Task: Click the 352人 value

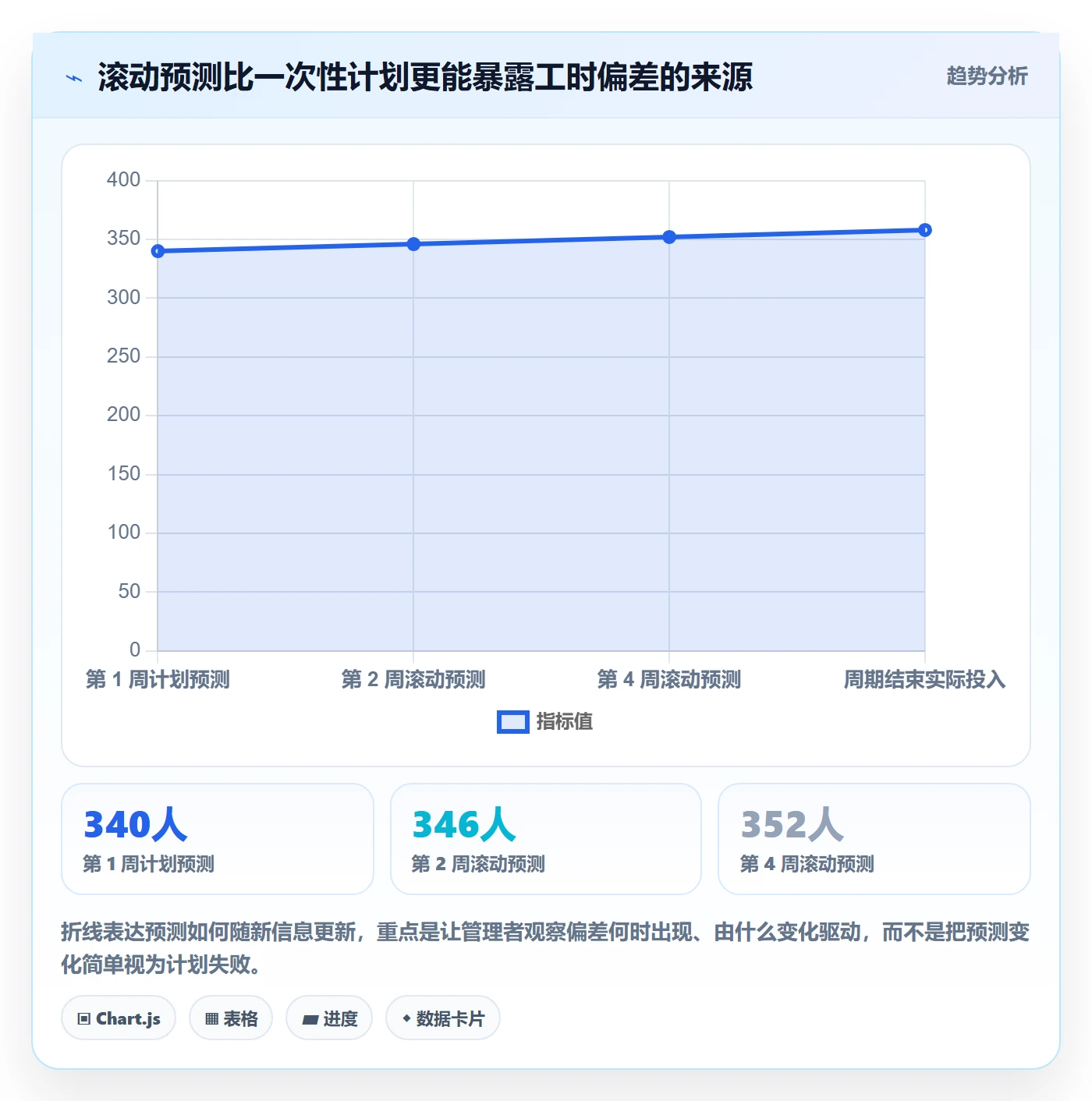Action: coord(792,825)
